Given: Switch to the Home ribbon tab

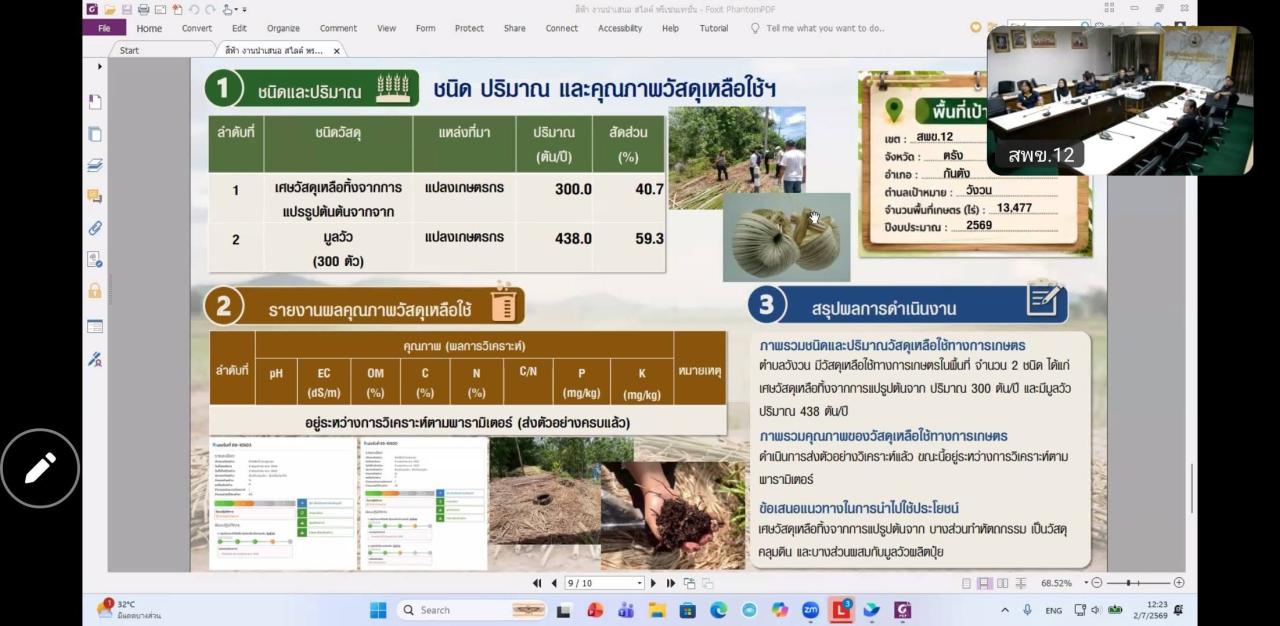Looking at the screenshot, I should 149,28.
